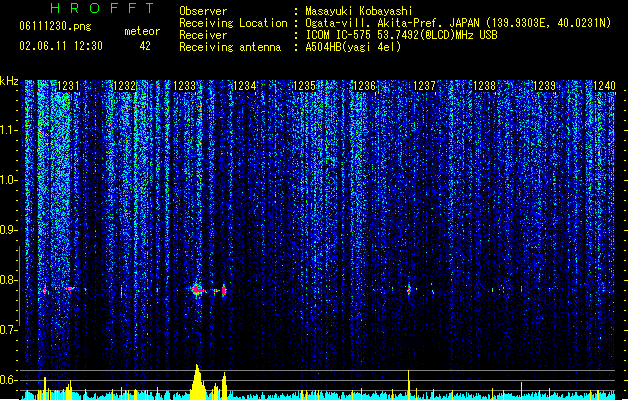Click the 1236 time marker
This screenshot has height=400, width=629.
point(364,86)
